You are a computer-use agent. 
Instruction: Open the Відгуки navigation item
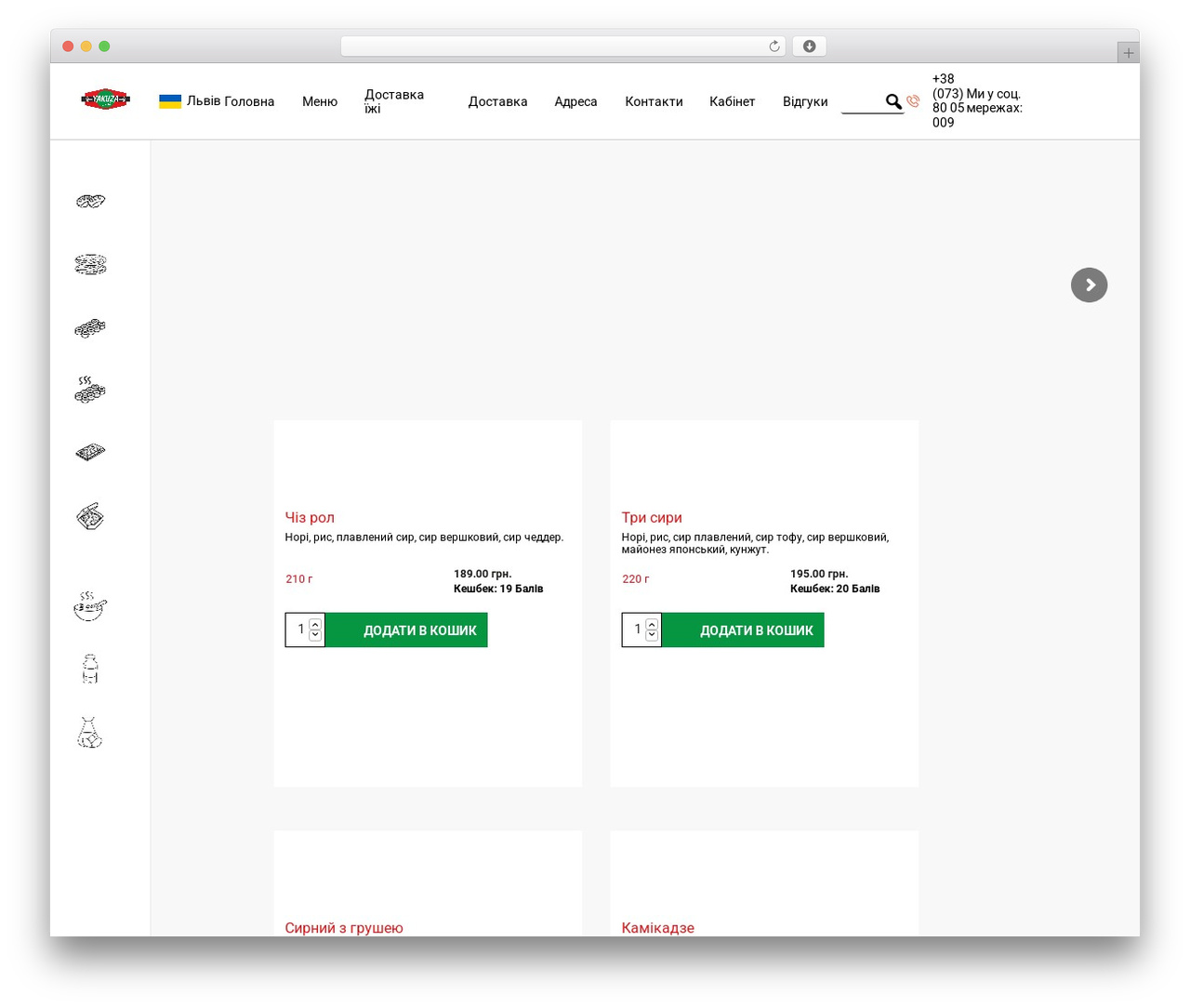pos(805,101)
